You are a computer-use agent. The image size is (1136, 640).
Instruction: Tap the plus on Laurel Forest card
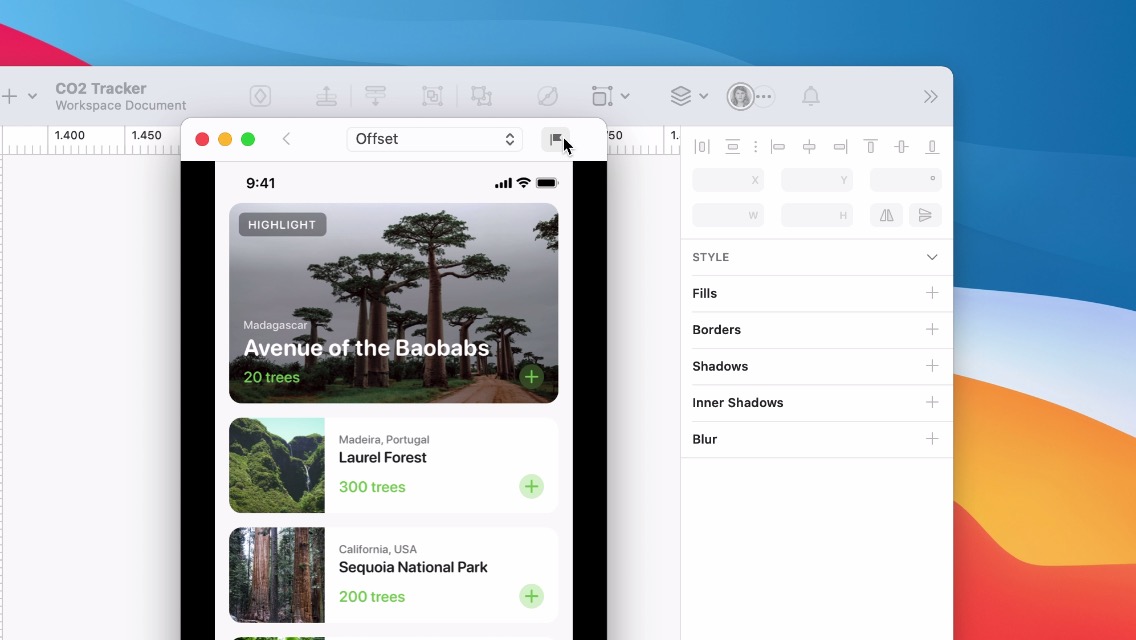click(x=531, y=487)
